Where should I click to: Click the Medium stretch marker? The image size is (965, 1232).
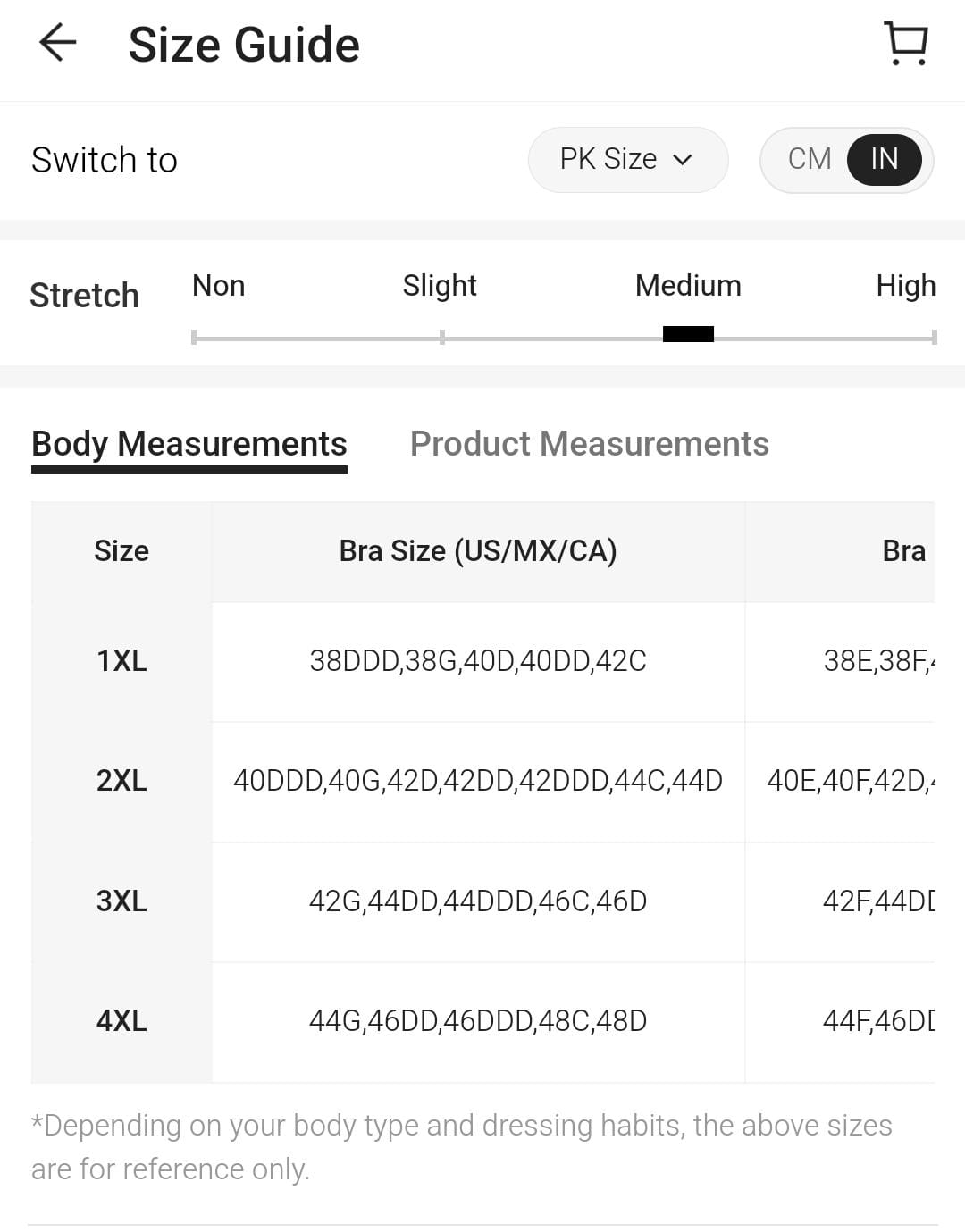click(x=688, y=334)
